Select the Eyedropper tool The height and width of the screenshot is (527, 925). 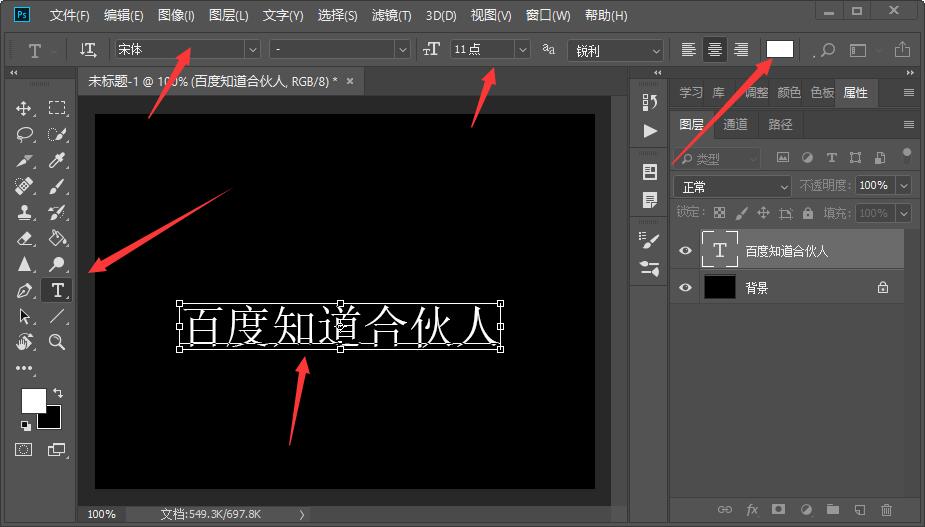57,161
